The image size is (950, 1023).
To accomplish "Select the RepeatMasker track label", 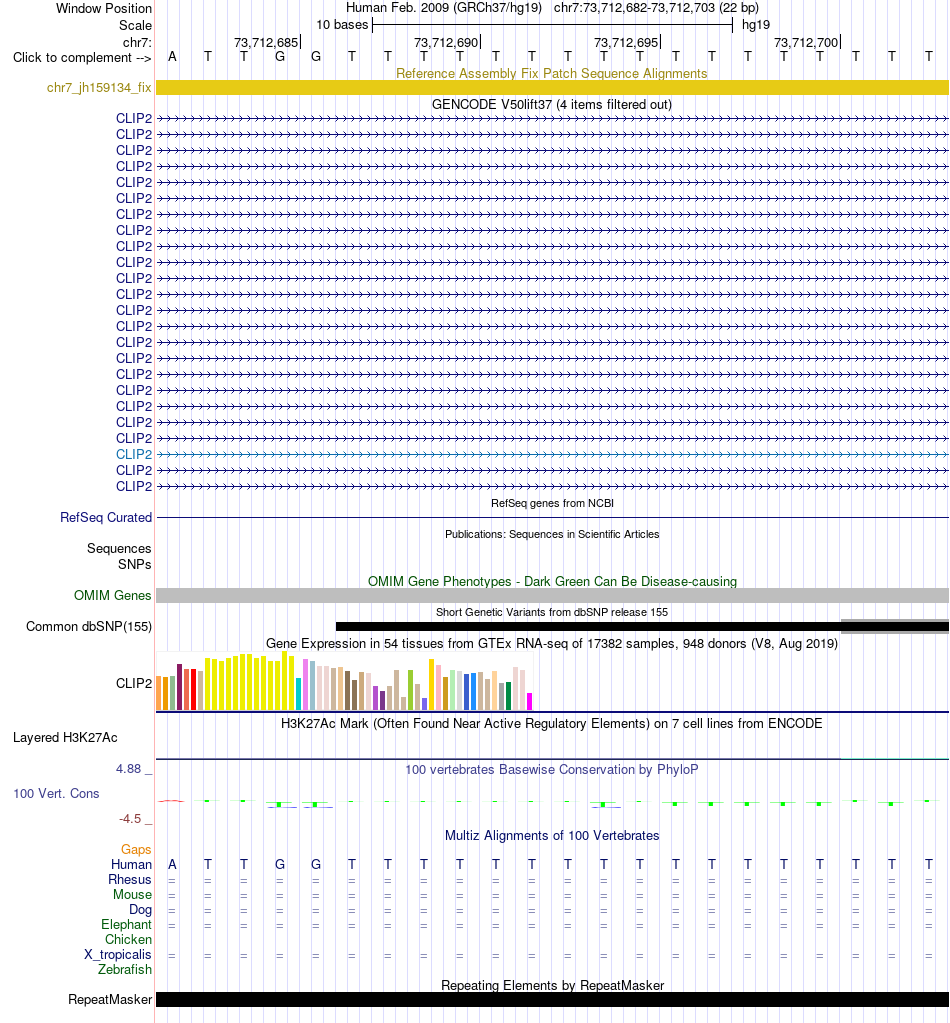I will click(x=110, y=1000).
